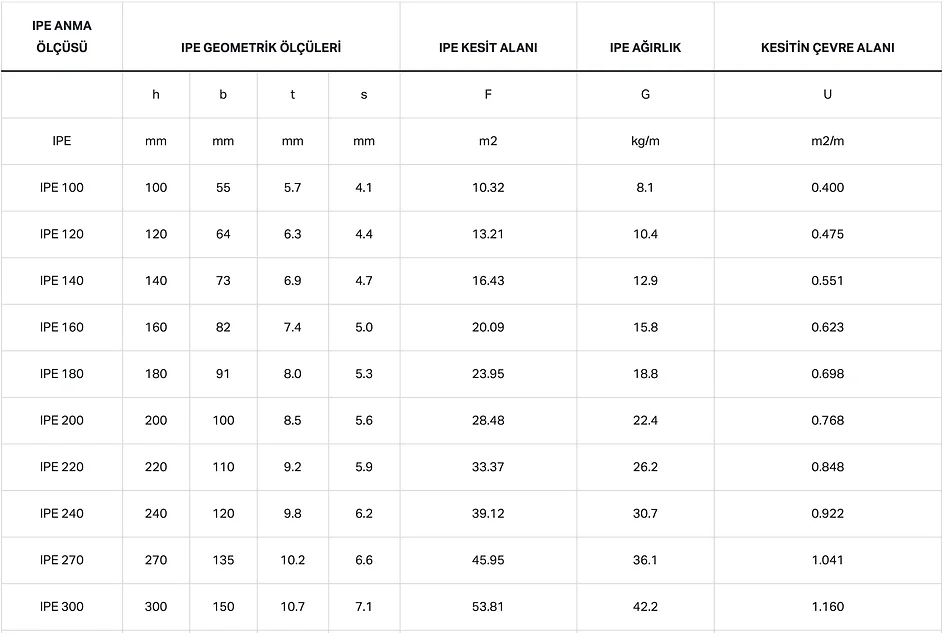The image size is (943, 633).
Task: Click the perimeter value 0.551
Action: coord(827,281)
